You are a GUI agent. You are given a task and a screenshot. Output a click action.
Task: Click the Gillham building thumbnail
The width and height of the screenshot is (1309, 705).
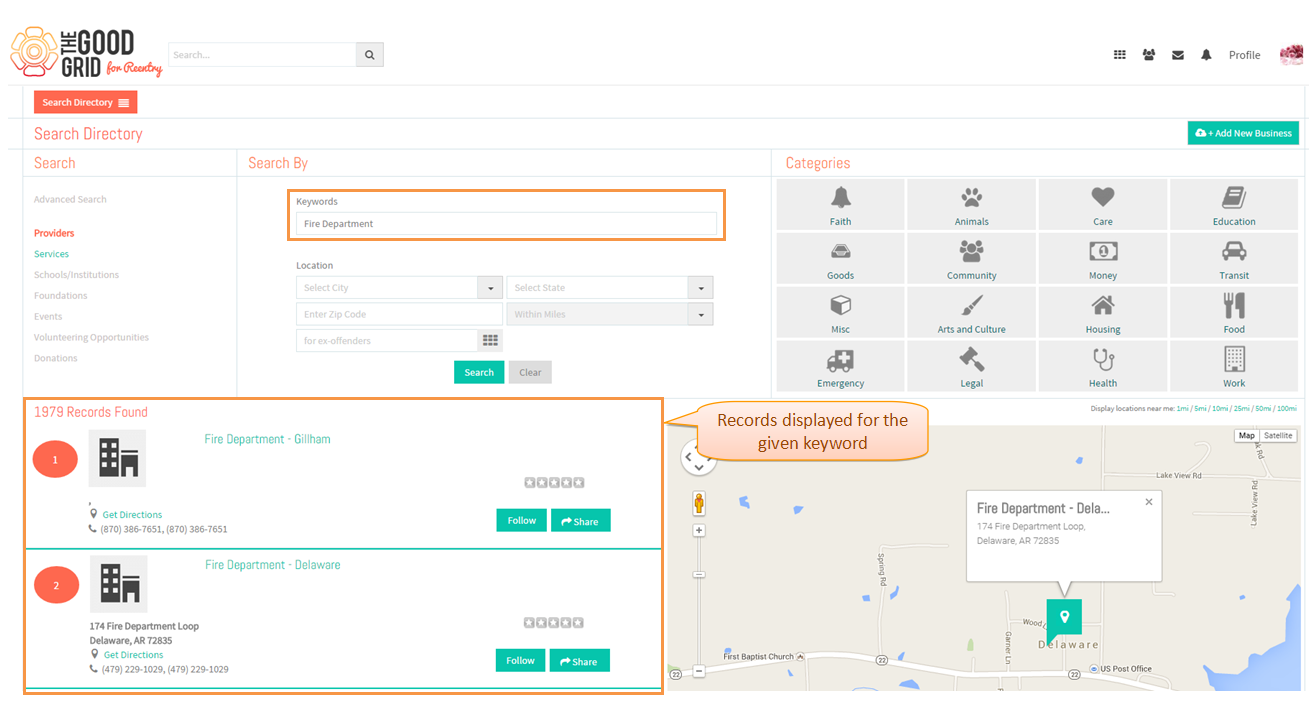click(x=118, y=459)
